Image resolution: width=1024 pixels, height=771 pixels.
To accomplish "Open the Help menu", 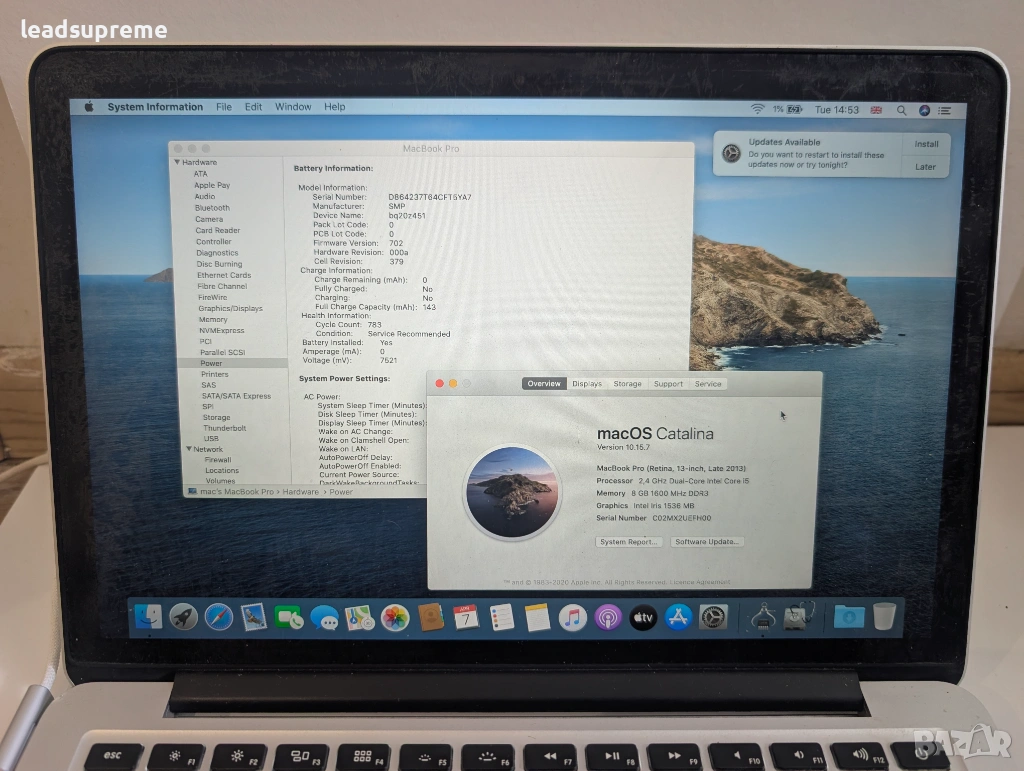I will [334, 107].
